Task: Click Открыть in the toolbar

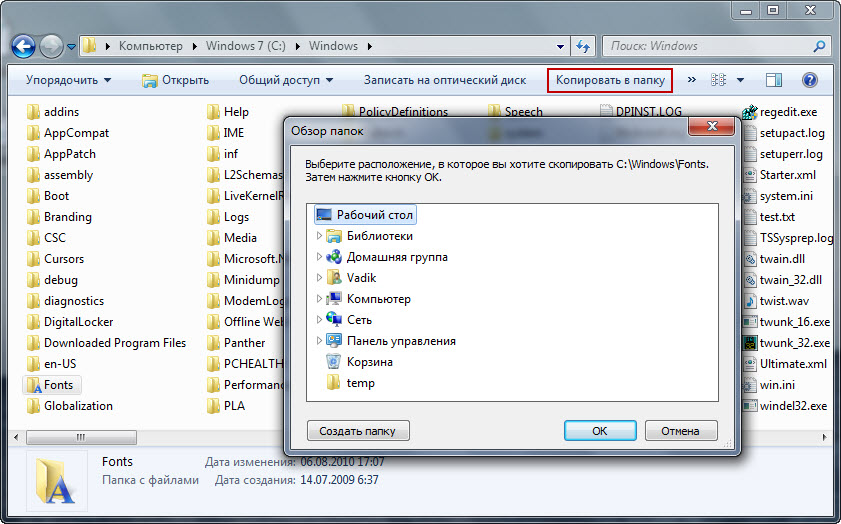Action: 175,80
